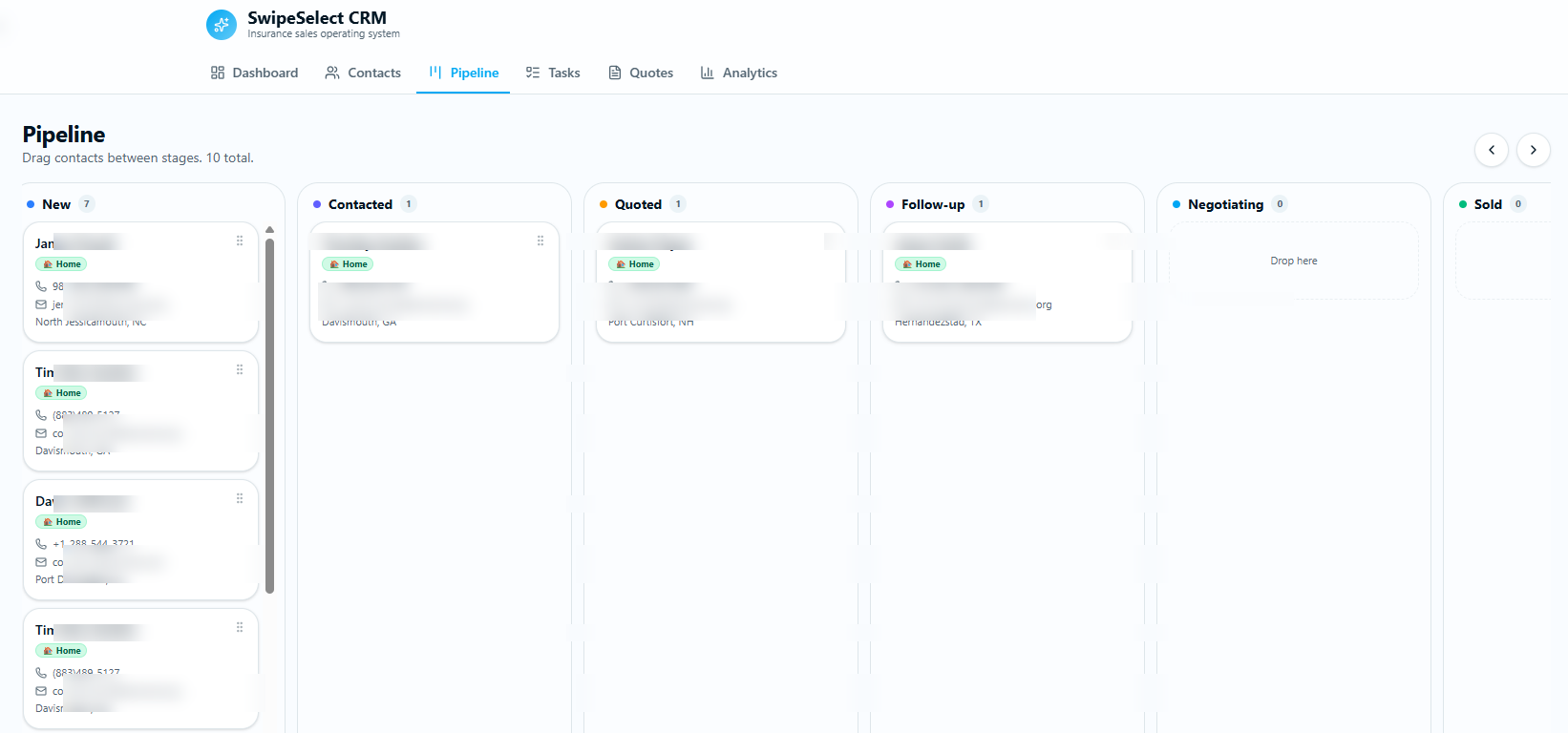The width and height of the screenshot is (1568, 733).
Task: Click the drag handle on Da card
Action: tap(240, 498)
